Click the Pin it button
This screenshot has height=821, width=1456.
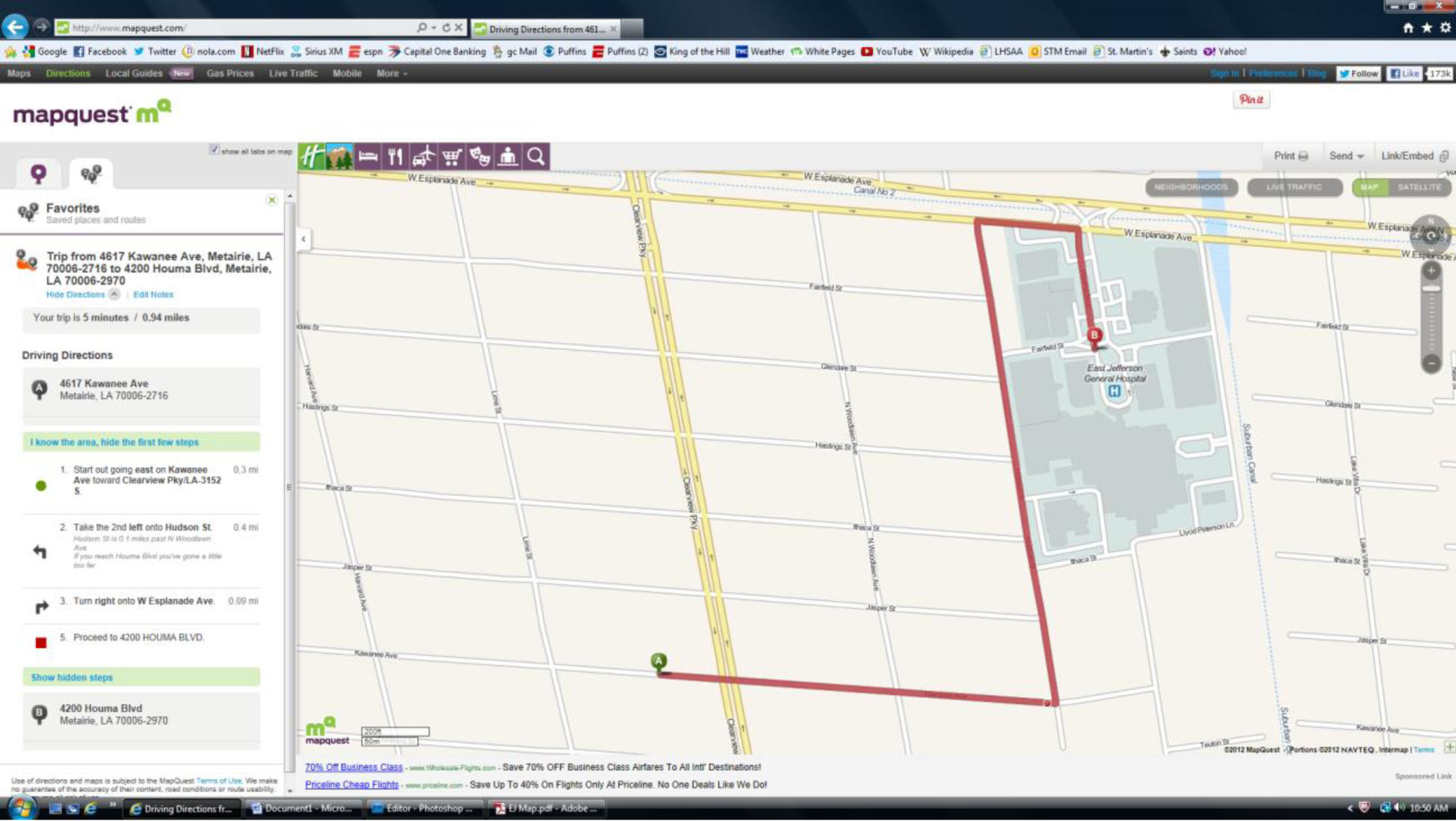[x=1251, y=99]
